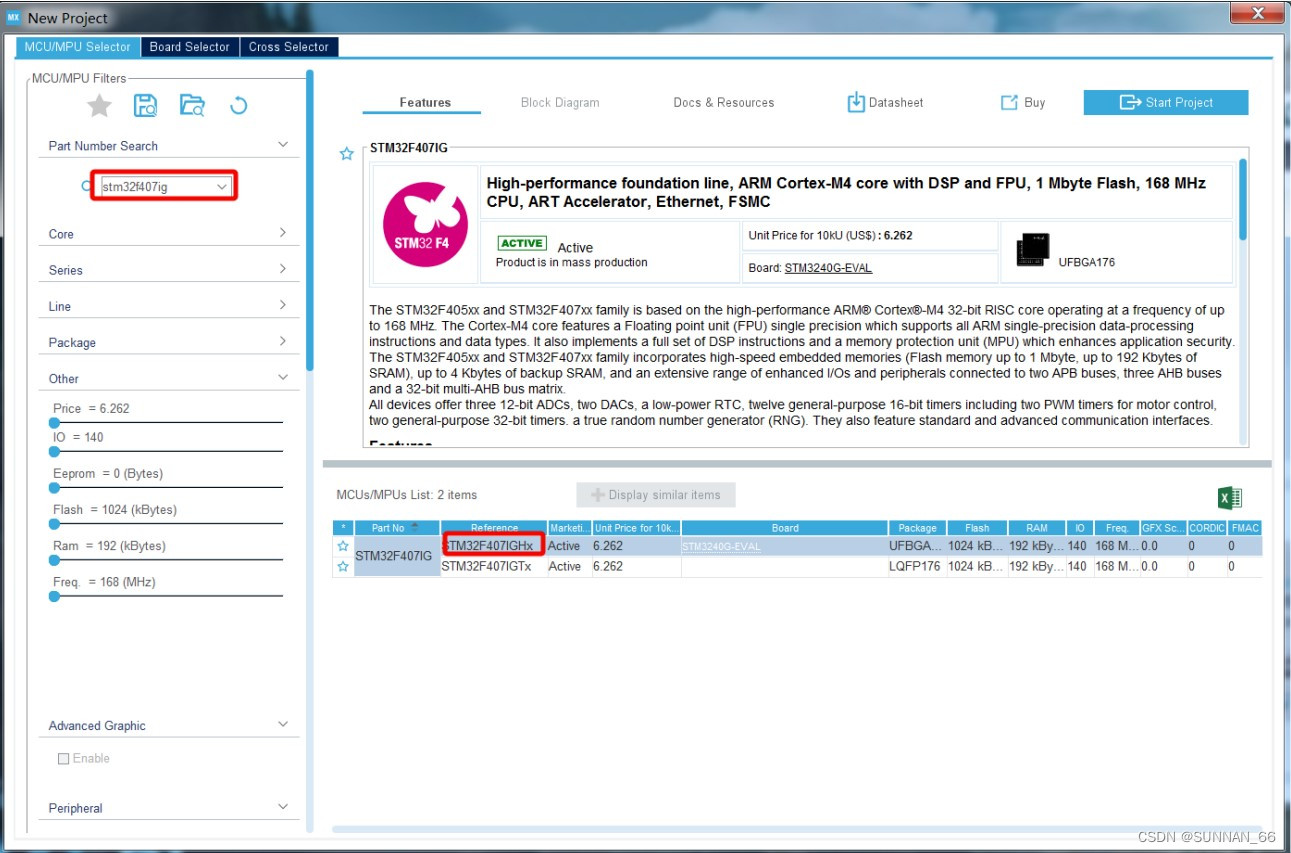
Task: Switch to the MCU/MPU Selector tab
Action: (x=79, y=47)
